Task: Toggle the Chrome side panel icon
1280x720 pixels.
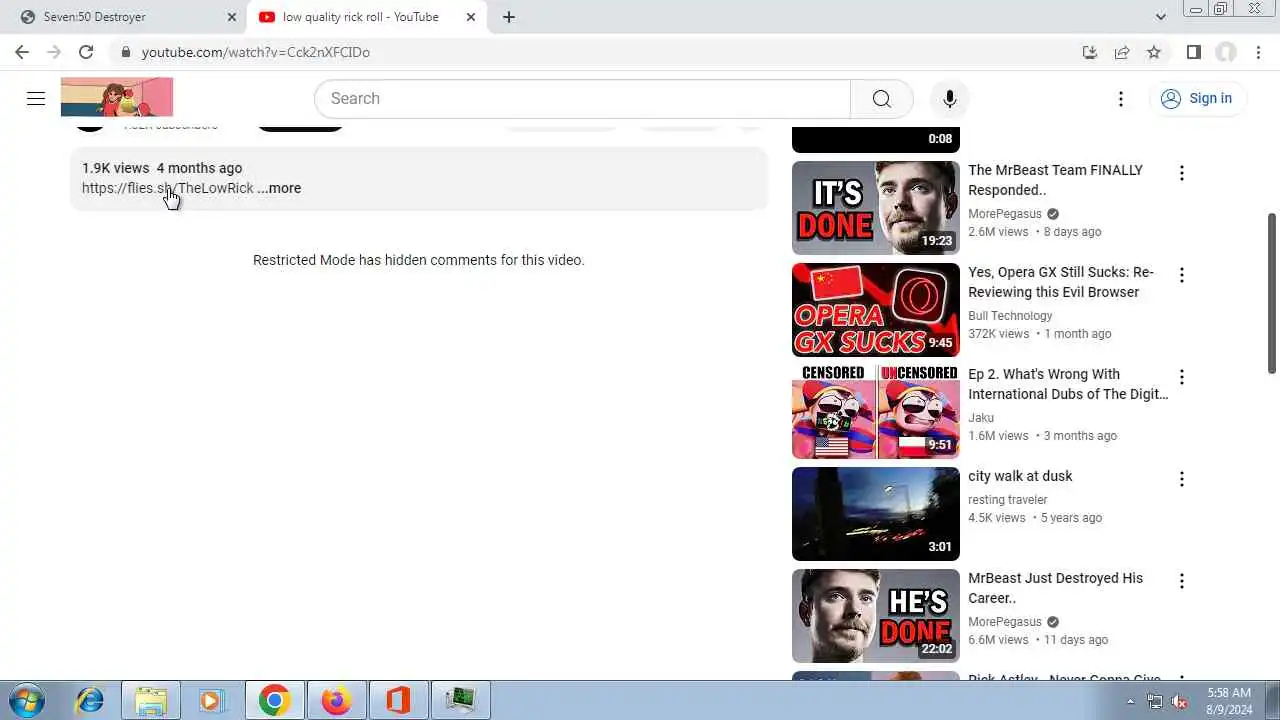Action: [1194, 52]
